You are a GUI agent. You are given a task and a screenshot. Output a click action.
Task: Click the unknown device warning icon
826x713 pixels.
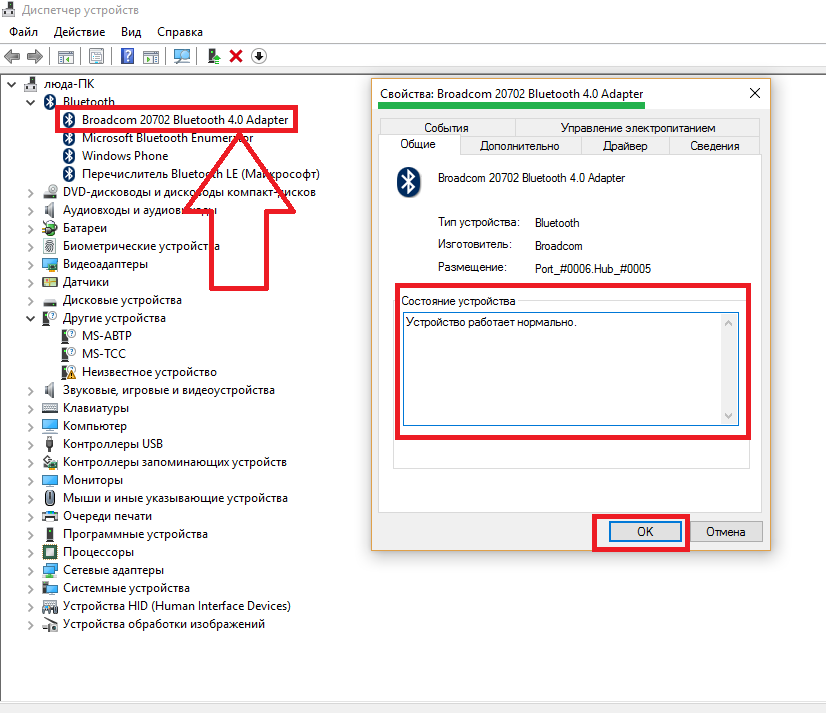click(x=69, y=372)
